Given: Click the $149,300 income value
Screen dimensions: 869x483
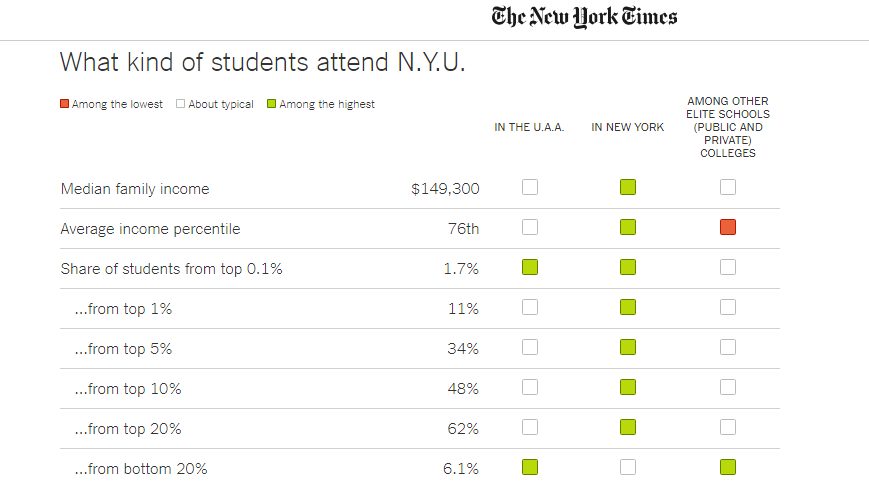Looking at the screenshot, I should [445, 189].
